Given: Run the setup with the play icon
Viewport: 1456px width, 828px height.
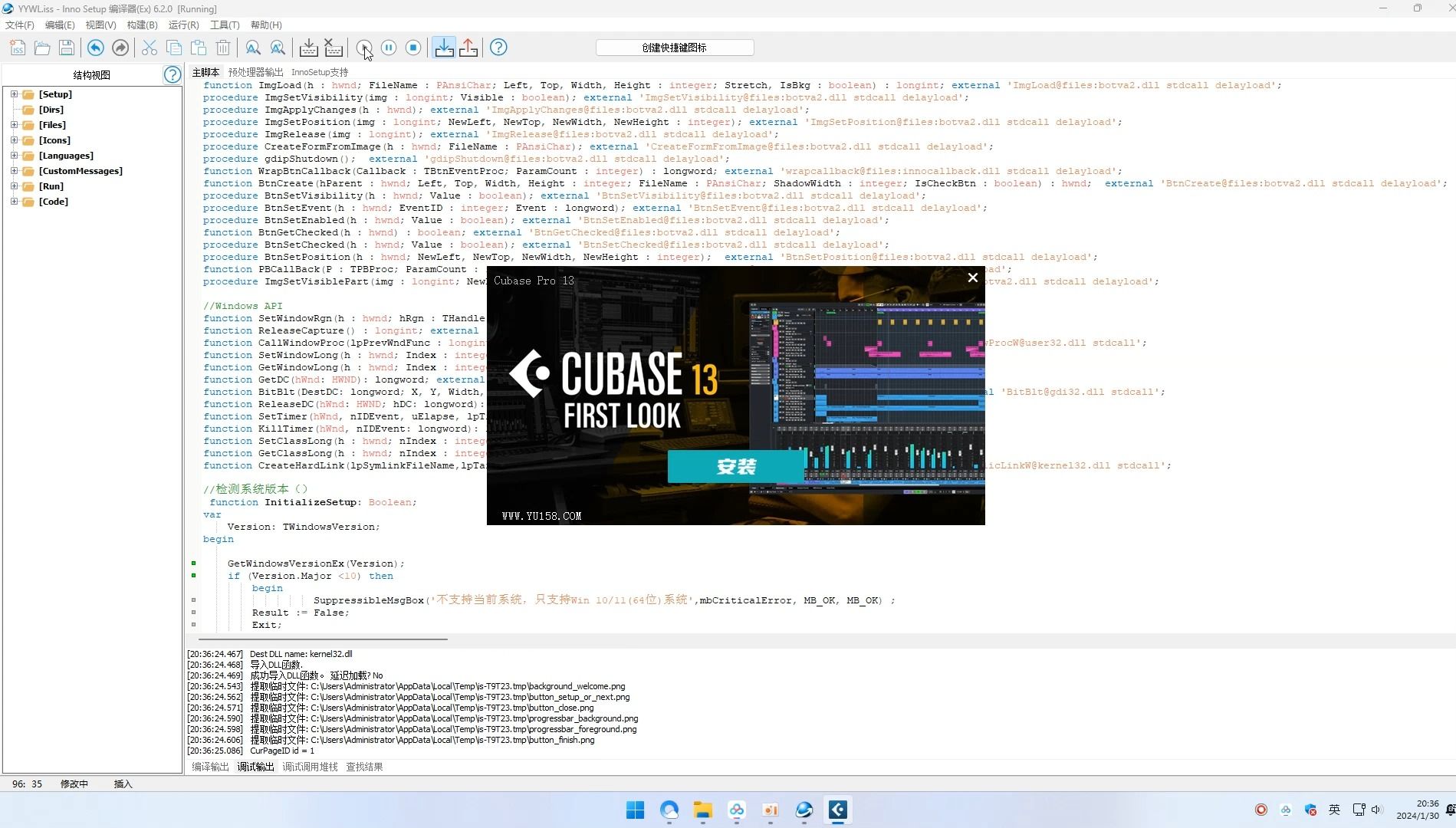Looking at the screenshot, I should tap(364, 48).
